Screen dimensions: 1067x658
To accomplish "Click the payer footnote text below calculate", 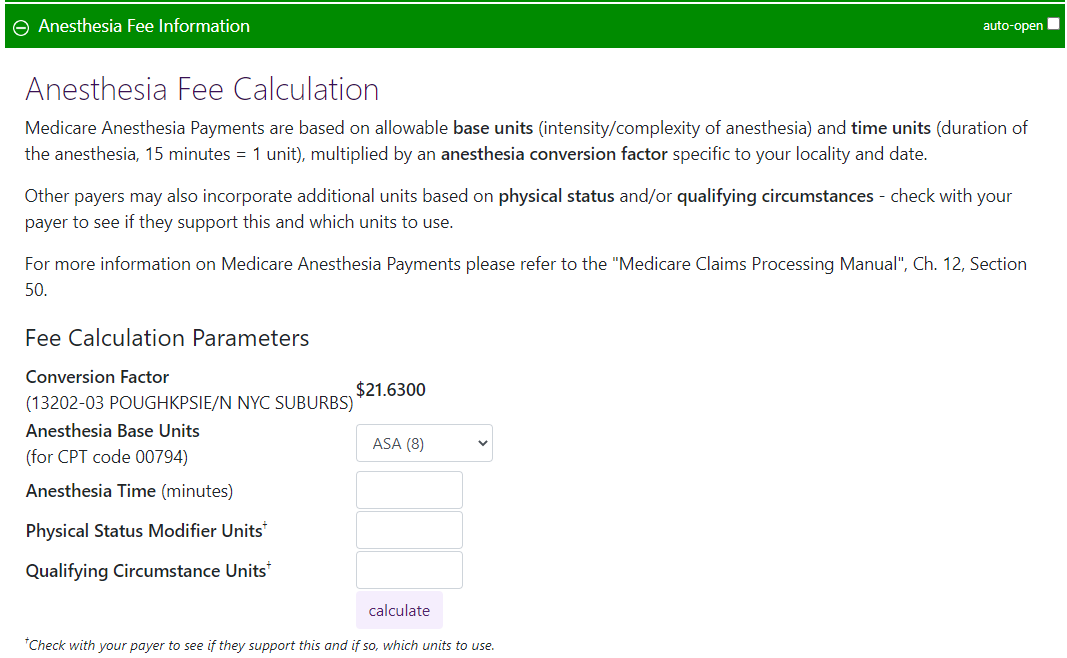I will pyautogui.click(x=260, y=645).
